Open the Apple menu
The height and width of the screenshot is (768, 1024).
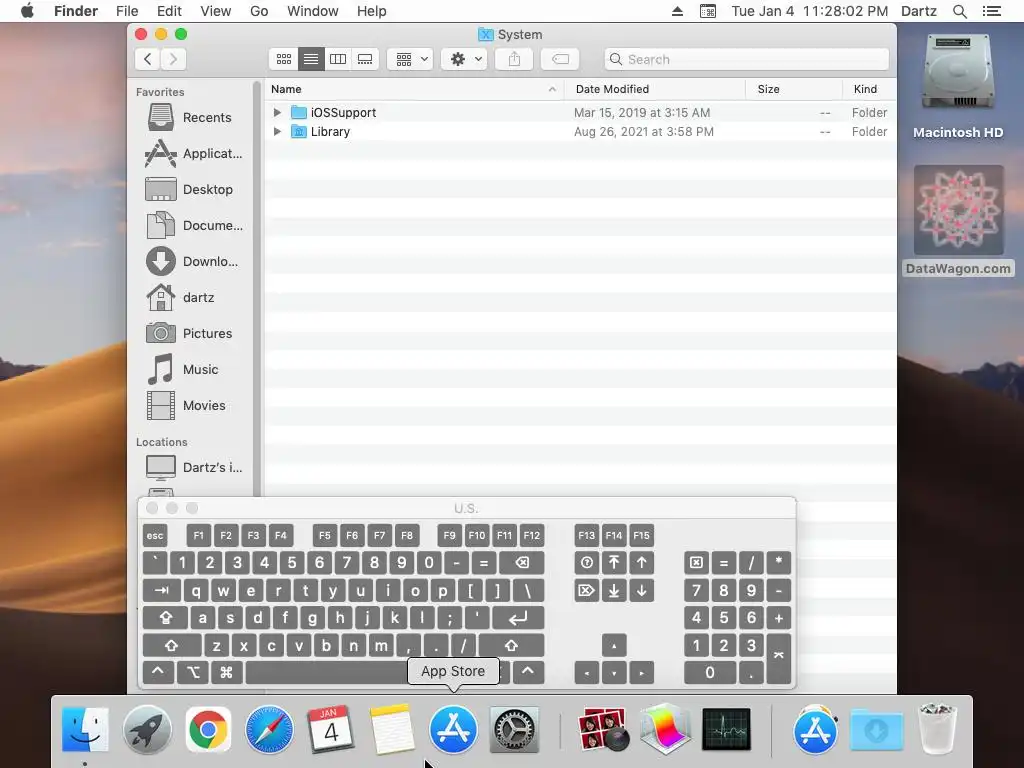[27, 11]
